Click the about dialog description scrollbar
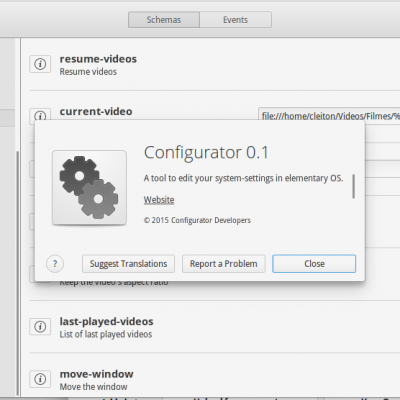 coord(353,186)
